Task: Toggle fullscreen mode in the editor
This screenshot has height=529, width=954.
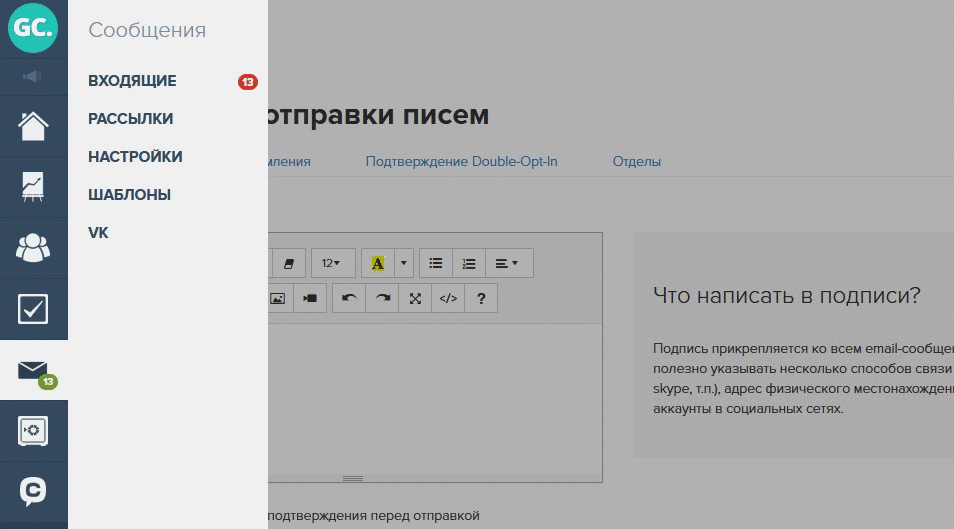Action: pos(415,298)
